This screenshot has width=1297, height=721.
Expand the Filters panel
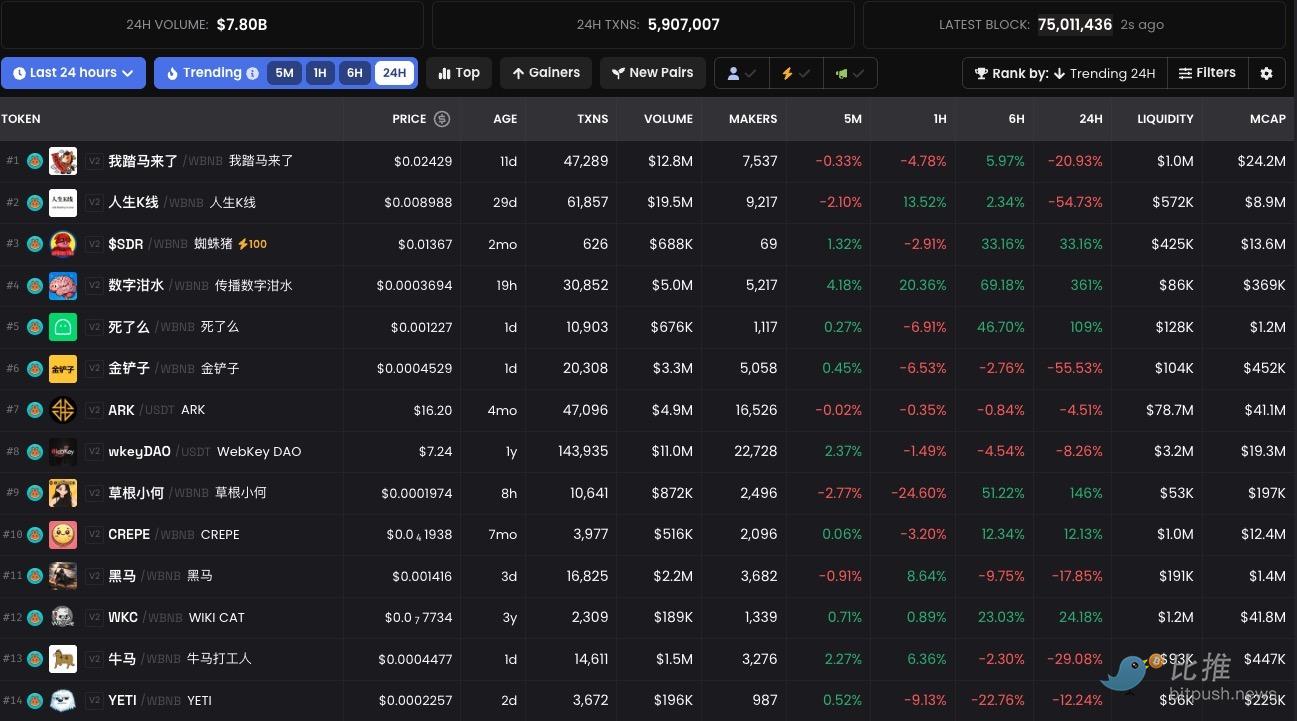(x=1207, y=73)
